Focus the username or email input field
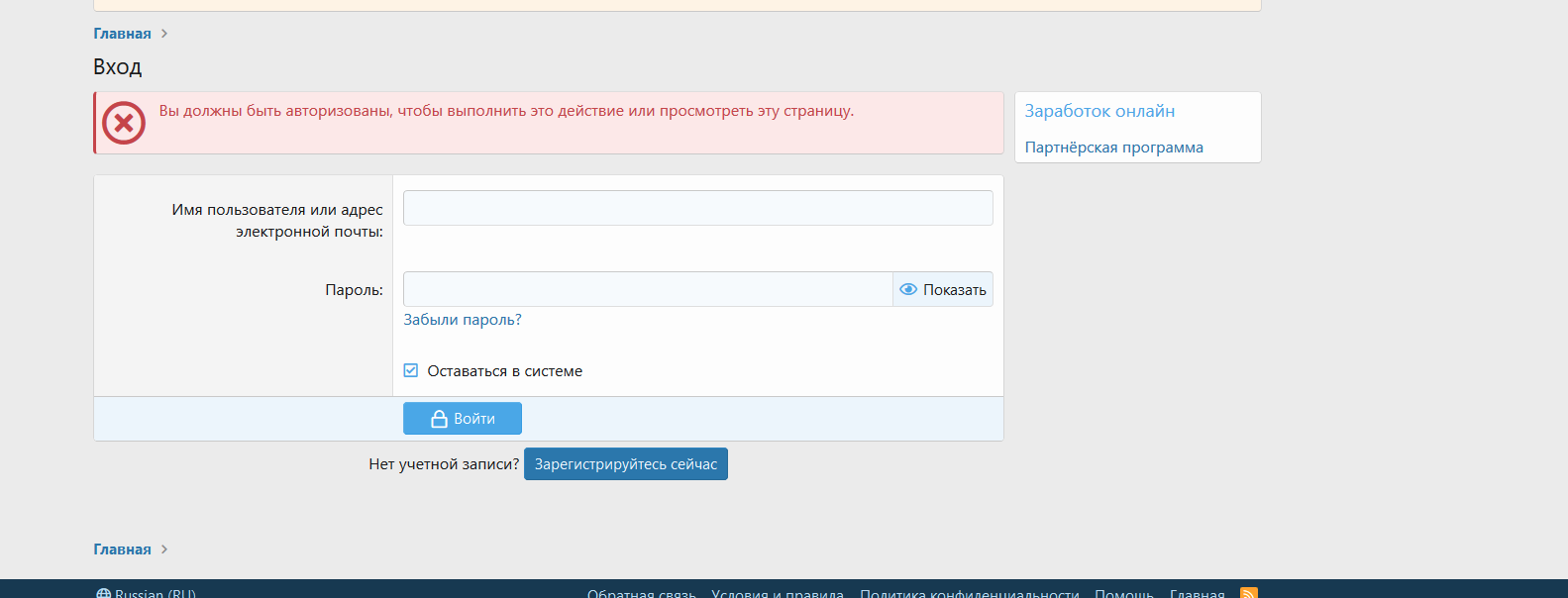This screenshot has width=1568, height=598. (698, 208)
